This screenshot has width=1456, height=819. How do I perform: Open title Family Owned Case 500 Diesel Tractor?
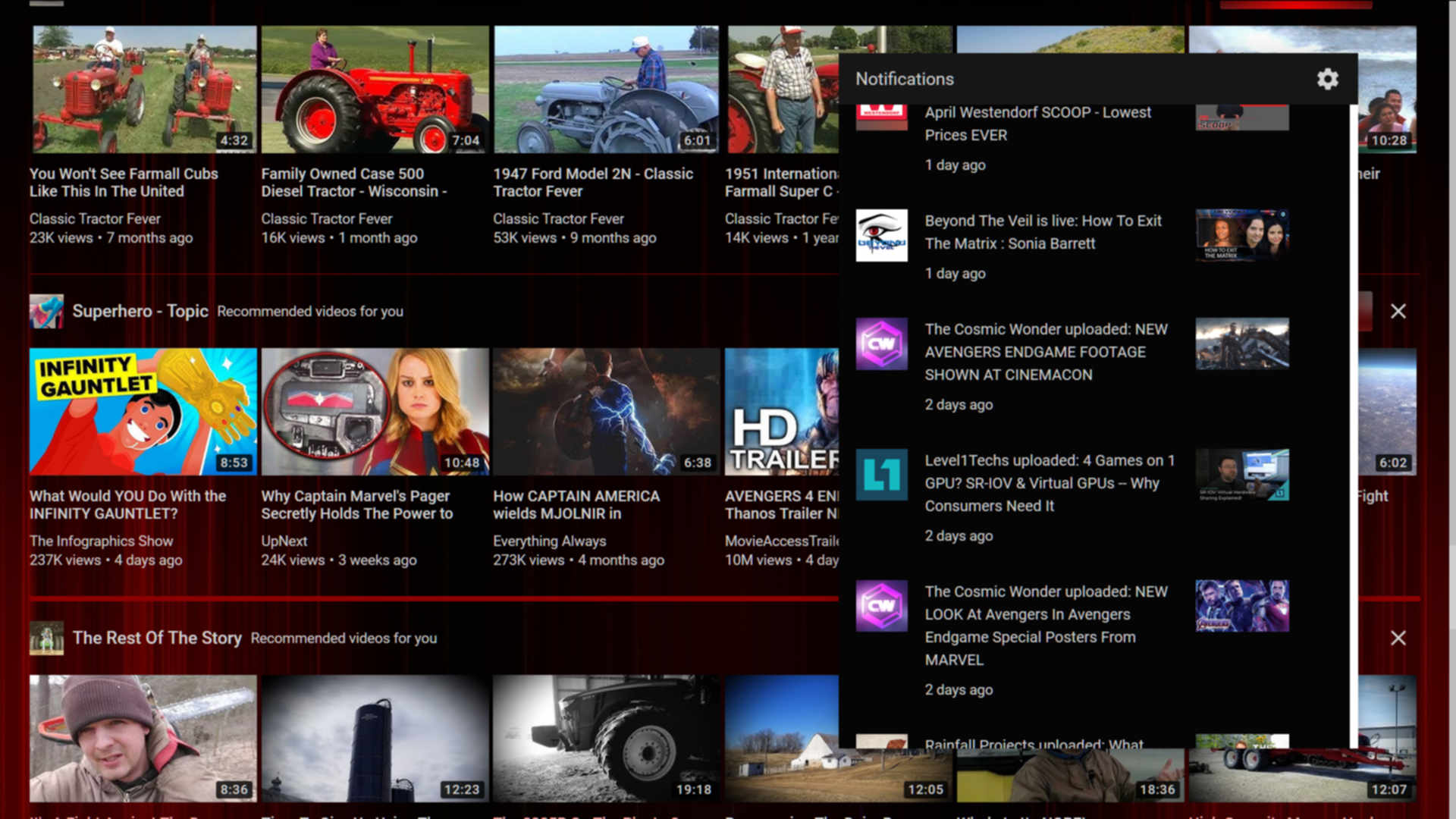pyautogui.click(x=354, y=182)
